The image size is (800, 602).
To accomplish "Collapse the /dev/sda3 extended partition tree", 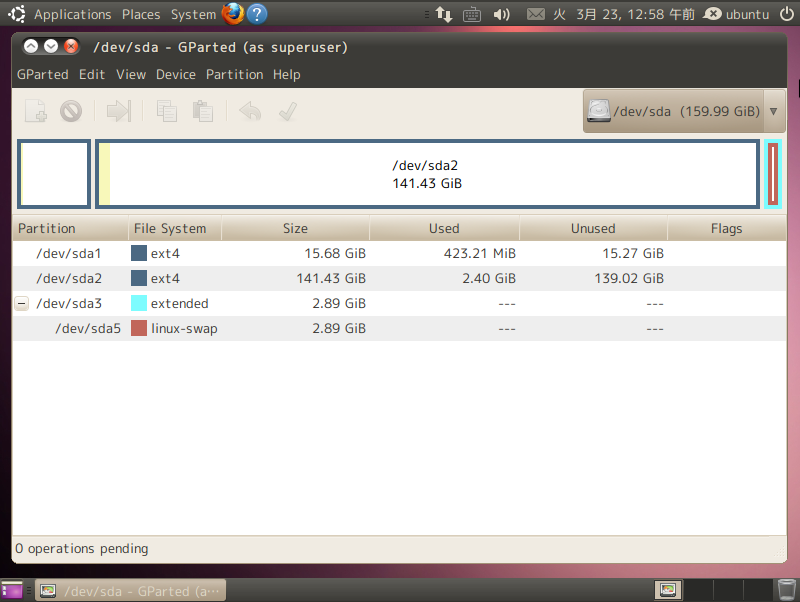I will pyautogui.click(x=21, y=304).
